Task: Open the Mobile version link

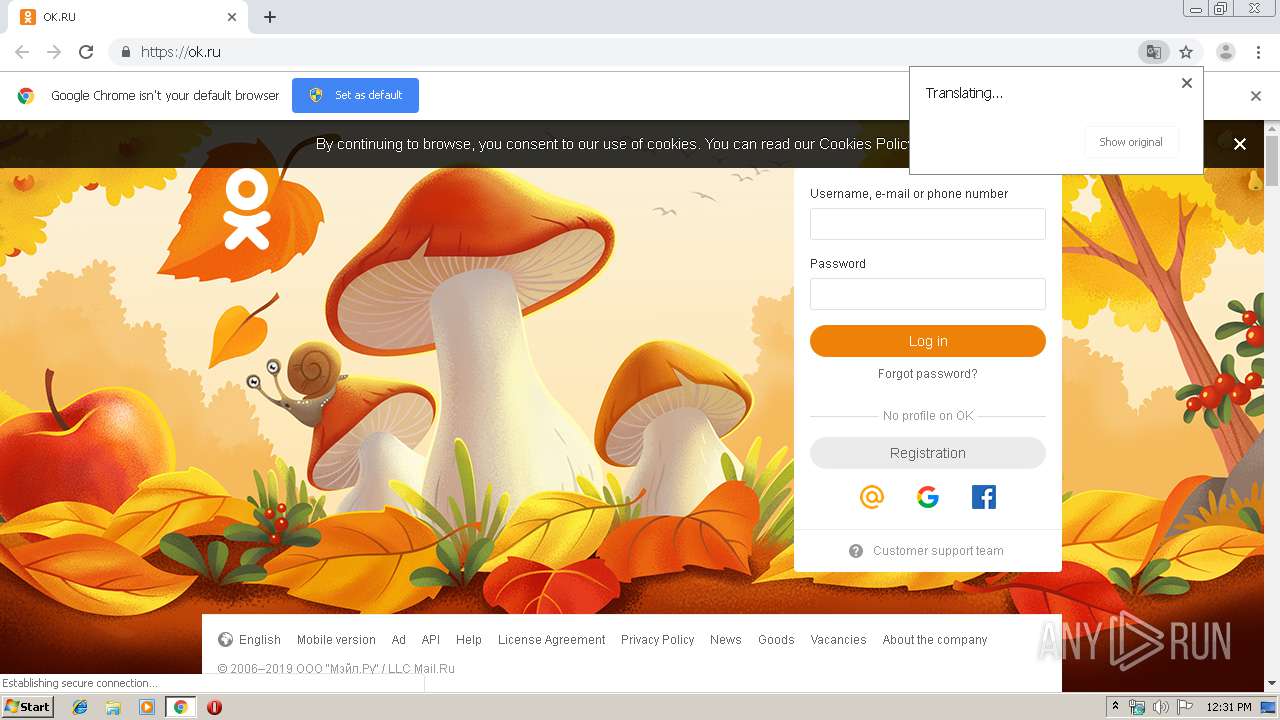Action: pyautogui.click(x=336, y=640)
